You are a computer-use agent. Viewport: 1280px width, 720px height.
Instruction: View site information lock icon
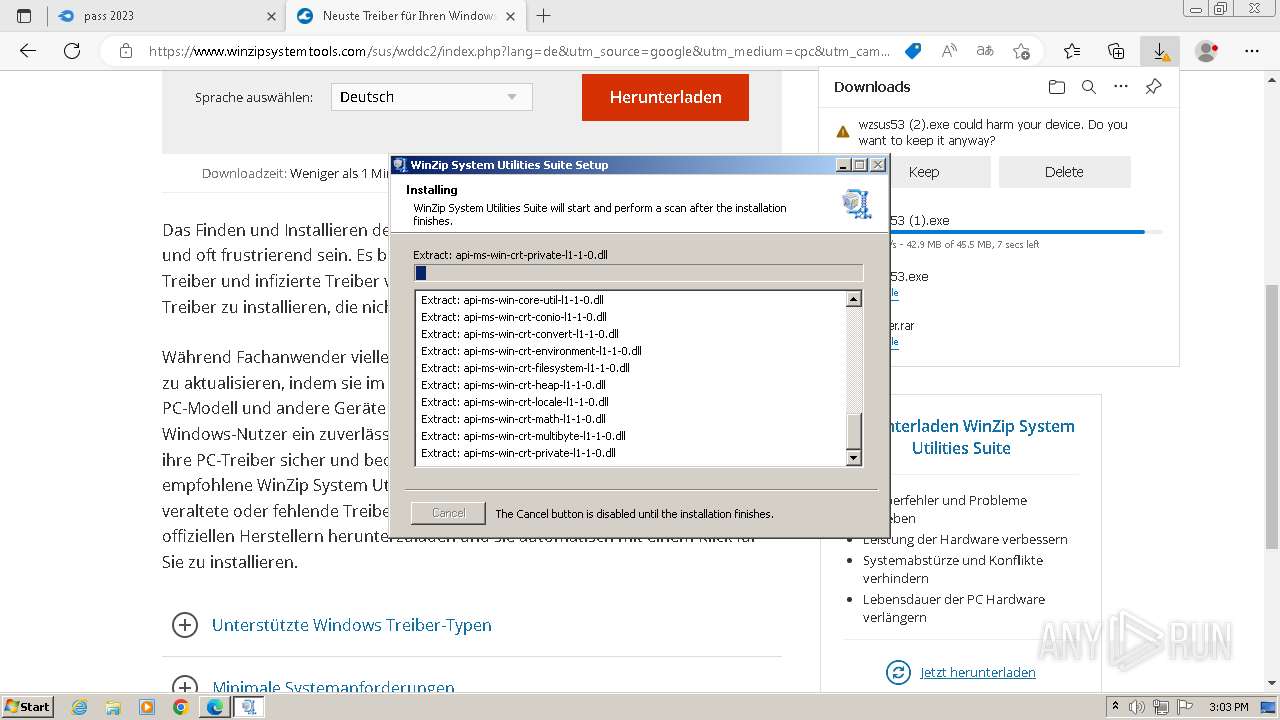(125, 51)
